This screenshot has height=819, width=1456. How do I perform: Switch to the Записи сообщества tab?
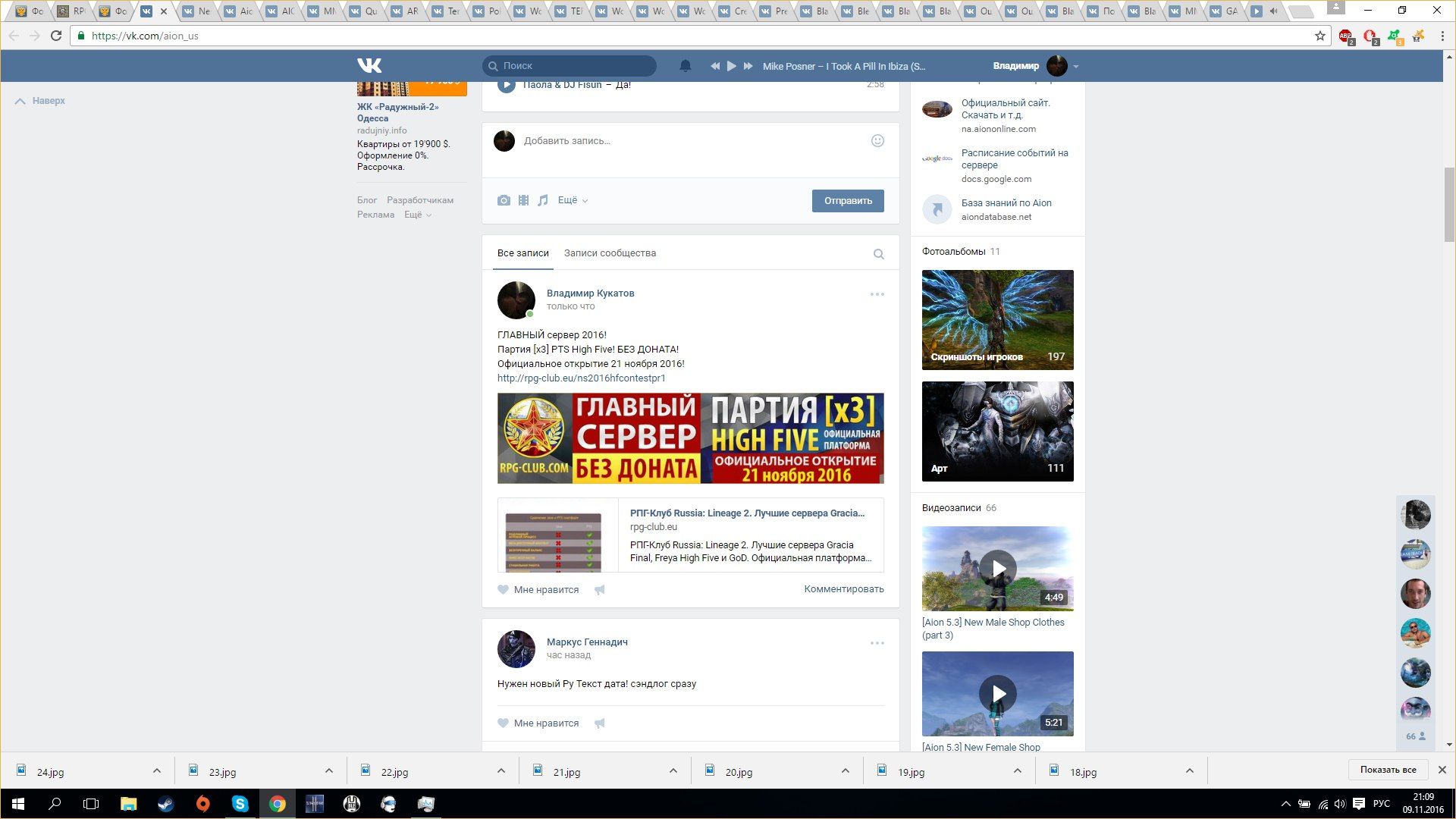click(x=610, y=253)
